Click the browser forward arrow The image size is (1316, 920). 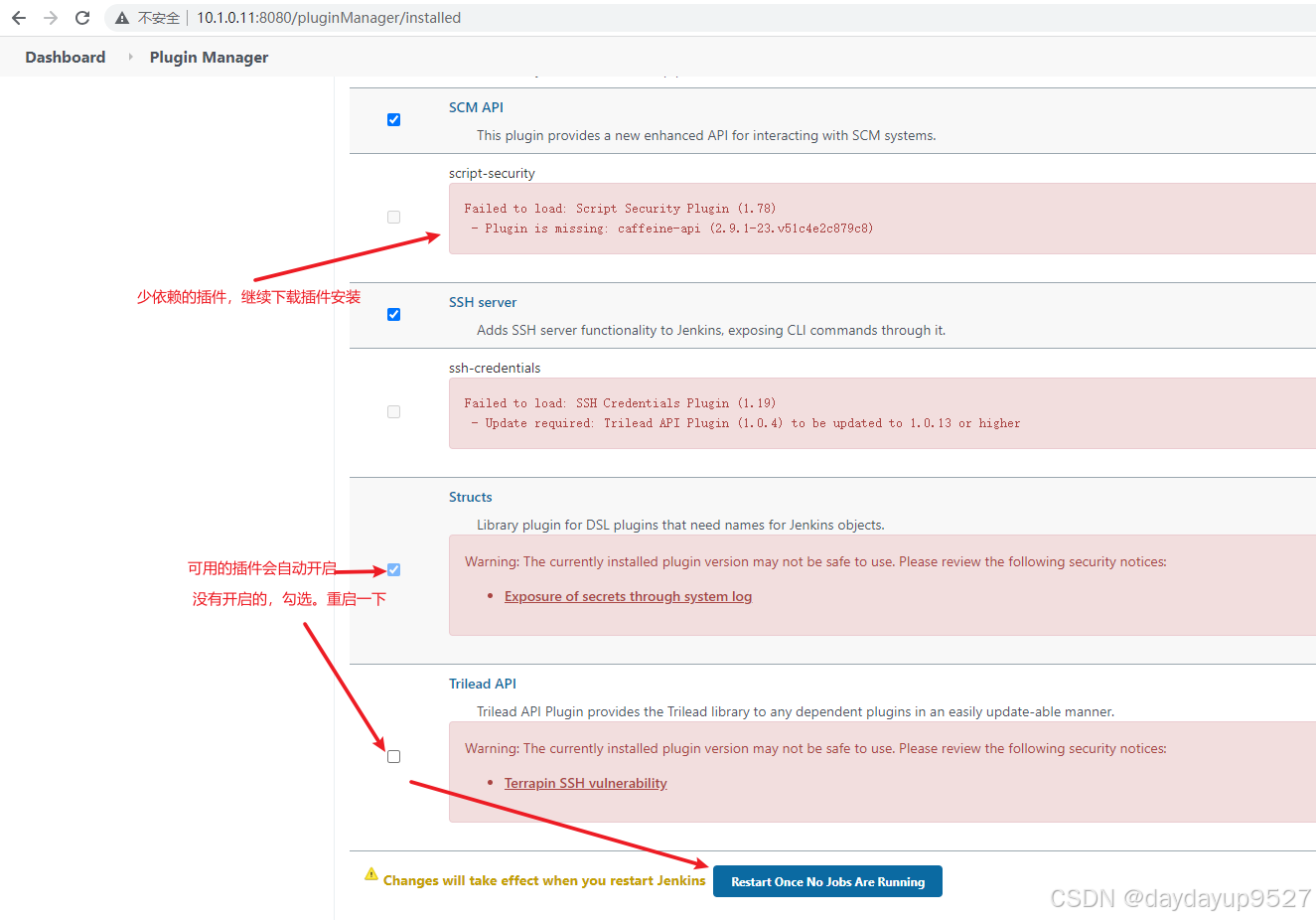click(51, 18)
